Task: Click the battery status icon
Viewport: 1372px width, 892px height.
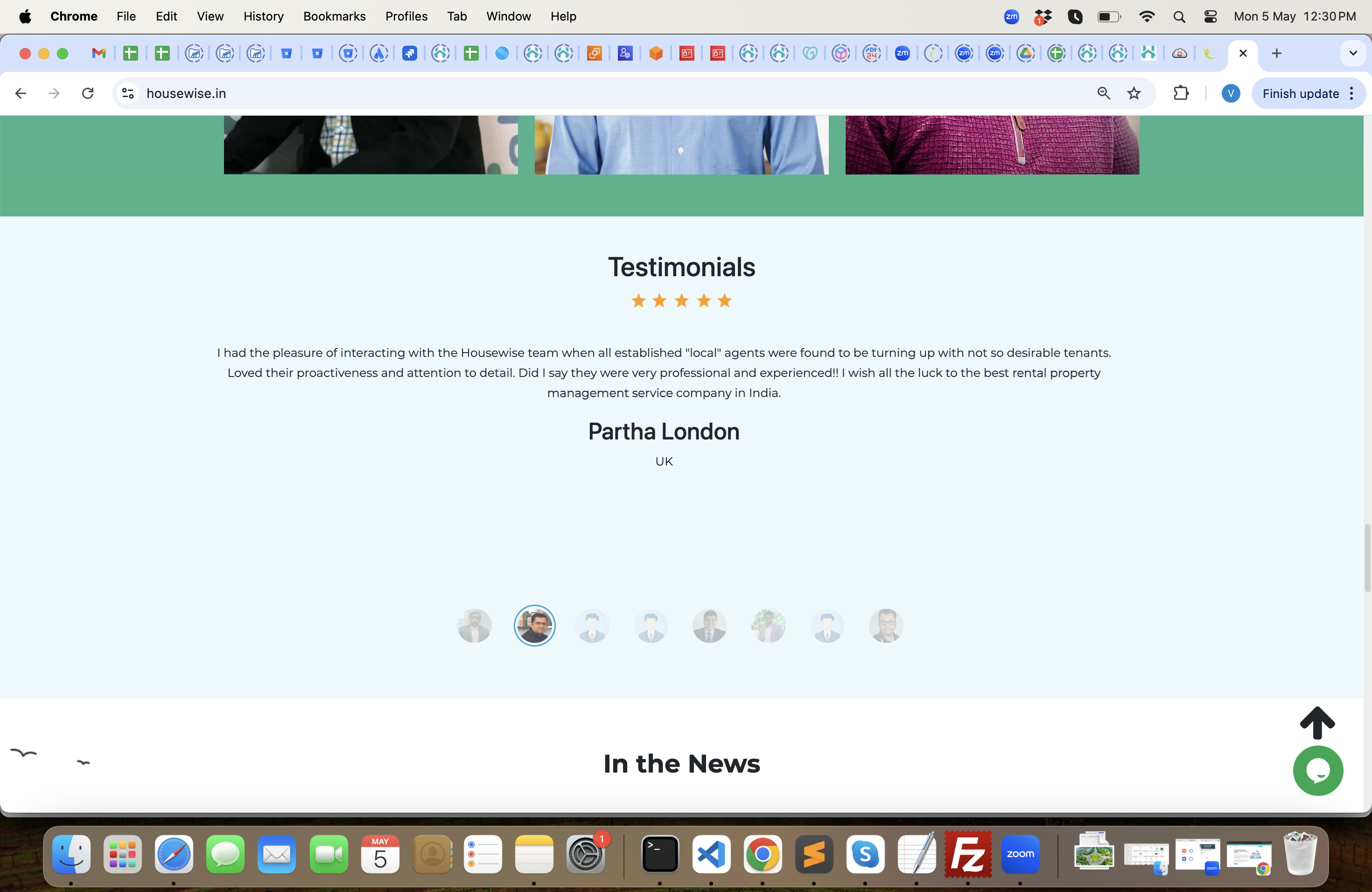Action: pos(1109,16)
